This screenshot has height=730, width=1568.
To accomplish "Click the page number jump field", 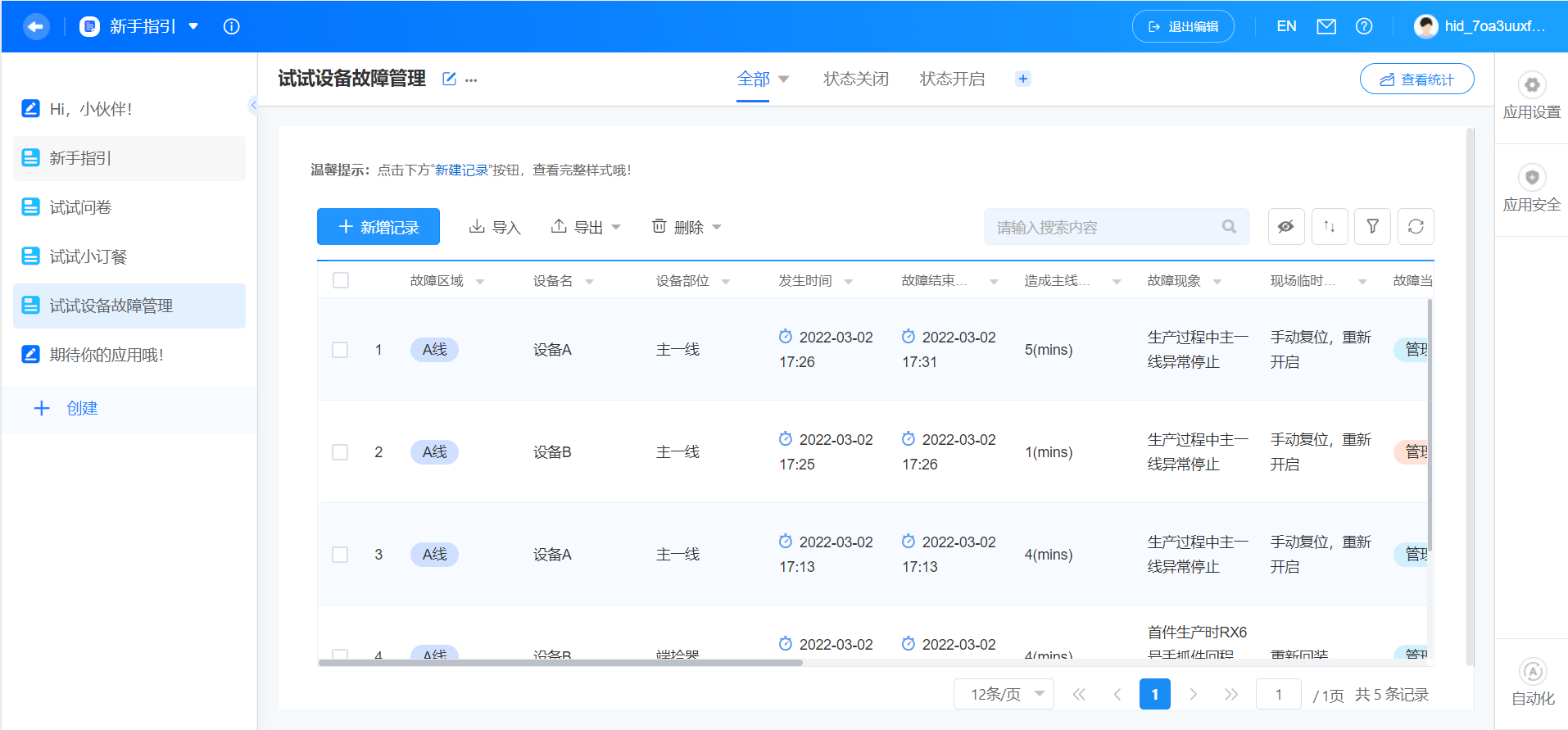I will [x=1279, y=695].
